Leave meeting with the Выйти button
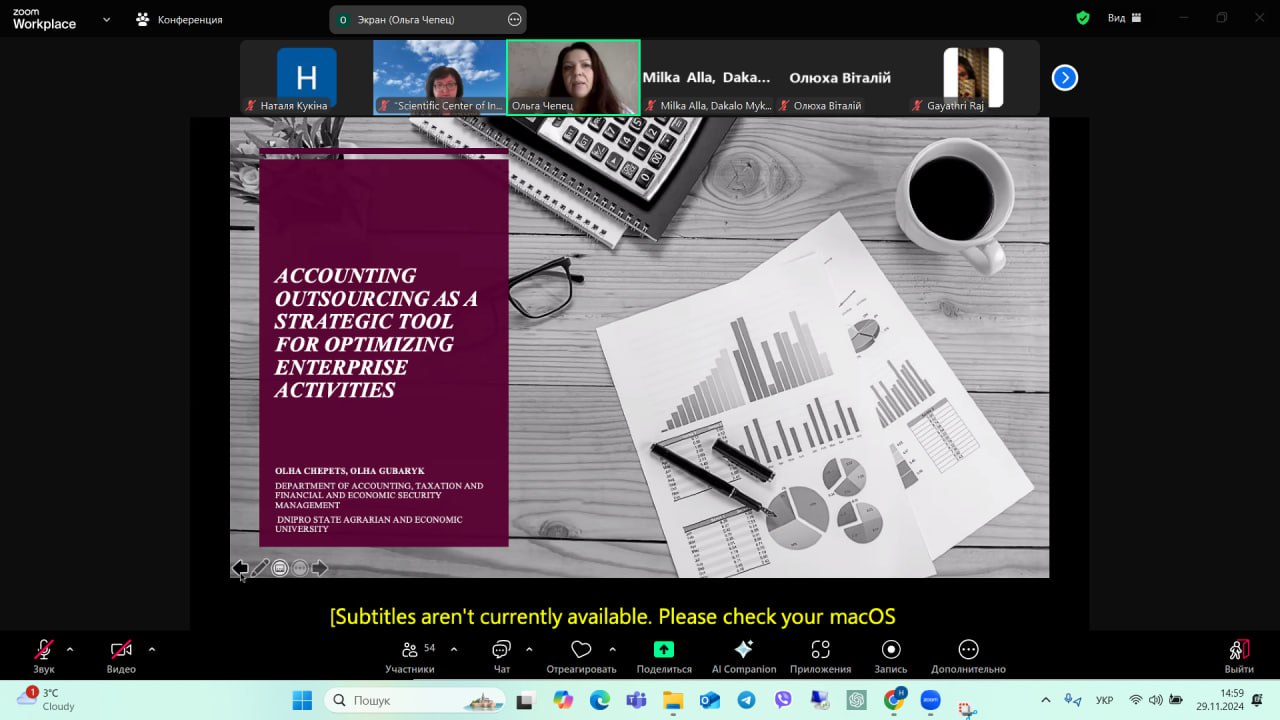 click(1239, 656)
